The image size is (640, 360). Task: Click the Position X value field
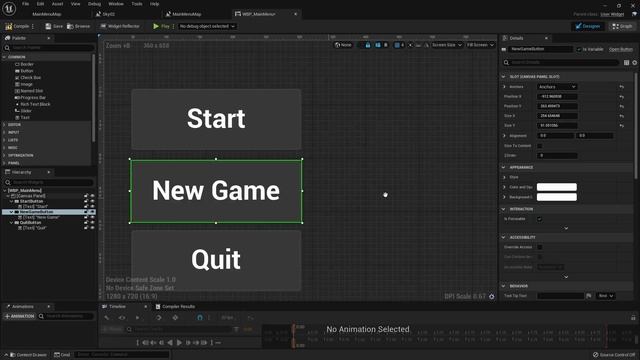557,97
